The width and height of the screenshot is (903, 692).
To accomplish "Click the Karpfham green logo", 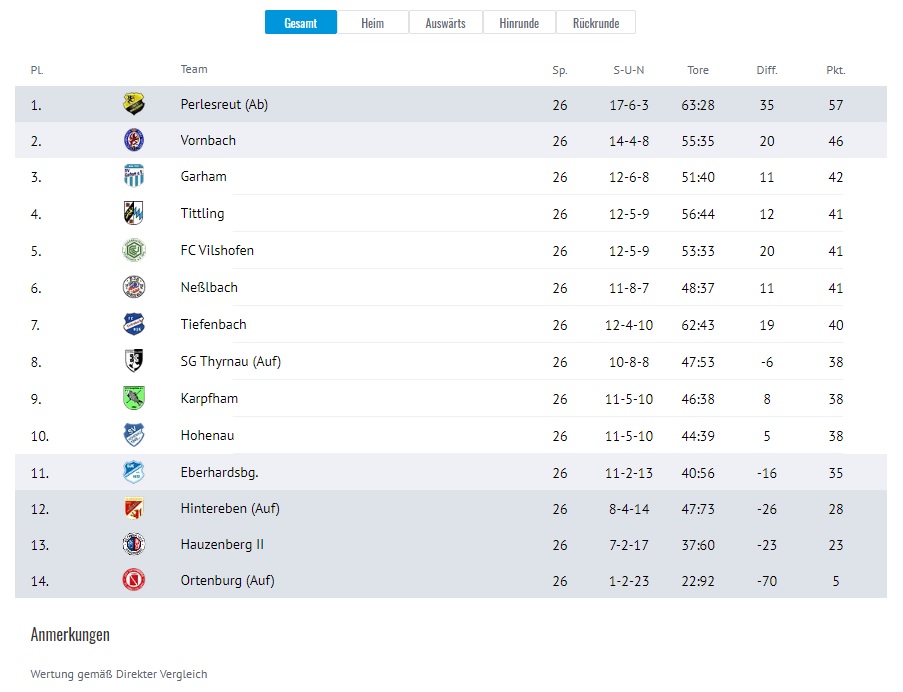I will coord(134,398).
